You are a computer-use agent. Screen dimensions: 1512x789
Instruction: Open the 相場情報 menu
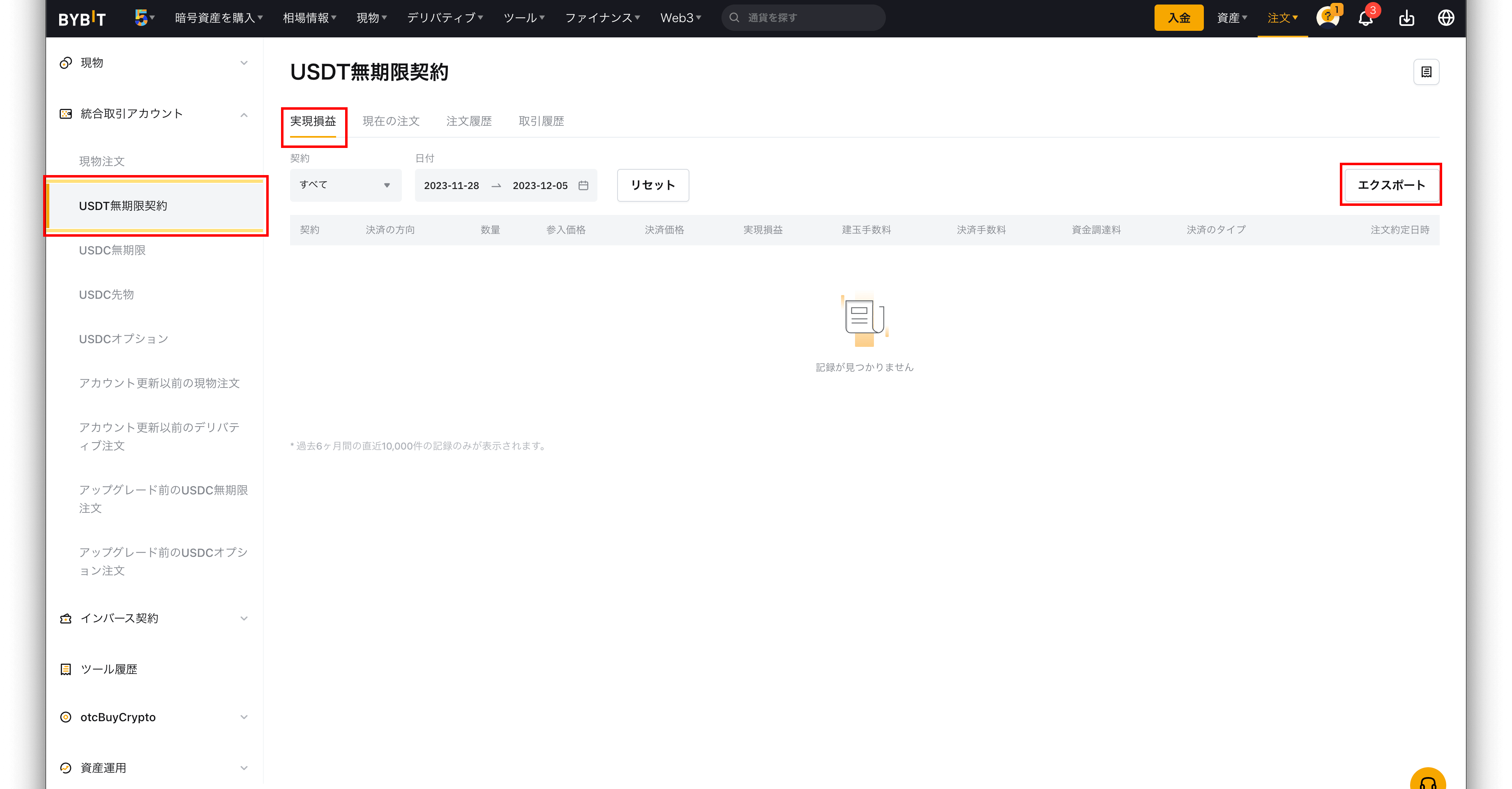(x=310, y=18)
